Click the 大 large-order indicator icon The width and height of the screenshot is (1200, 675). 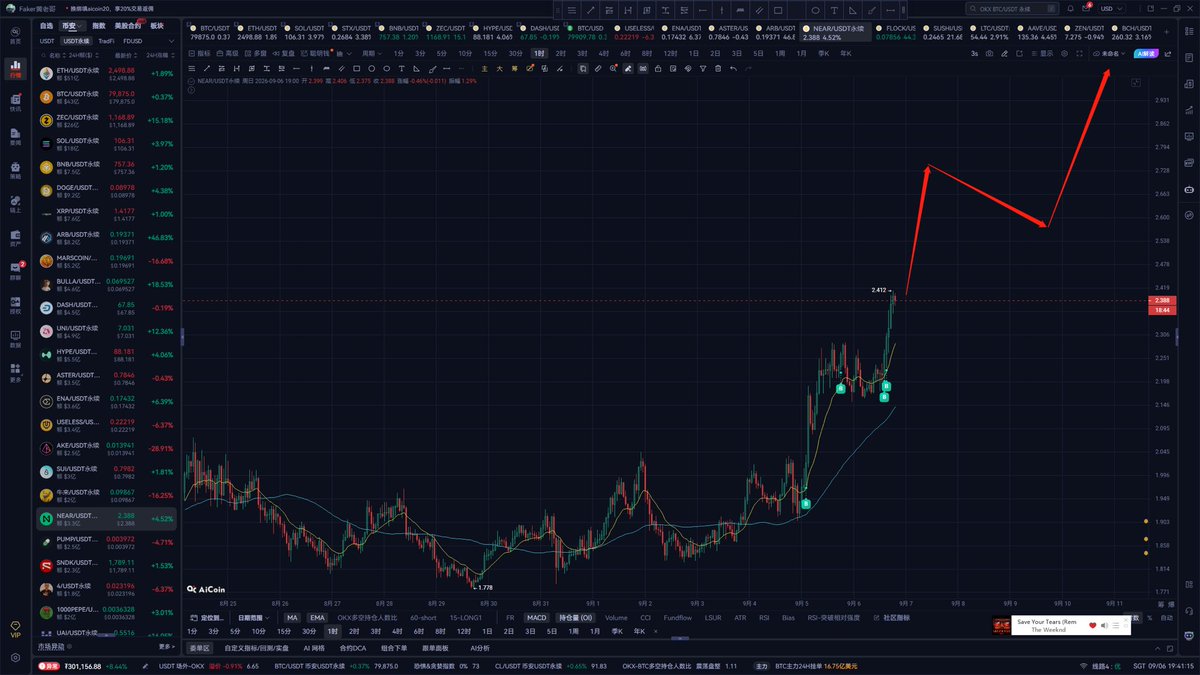[500, 69]
